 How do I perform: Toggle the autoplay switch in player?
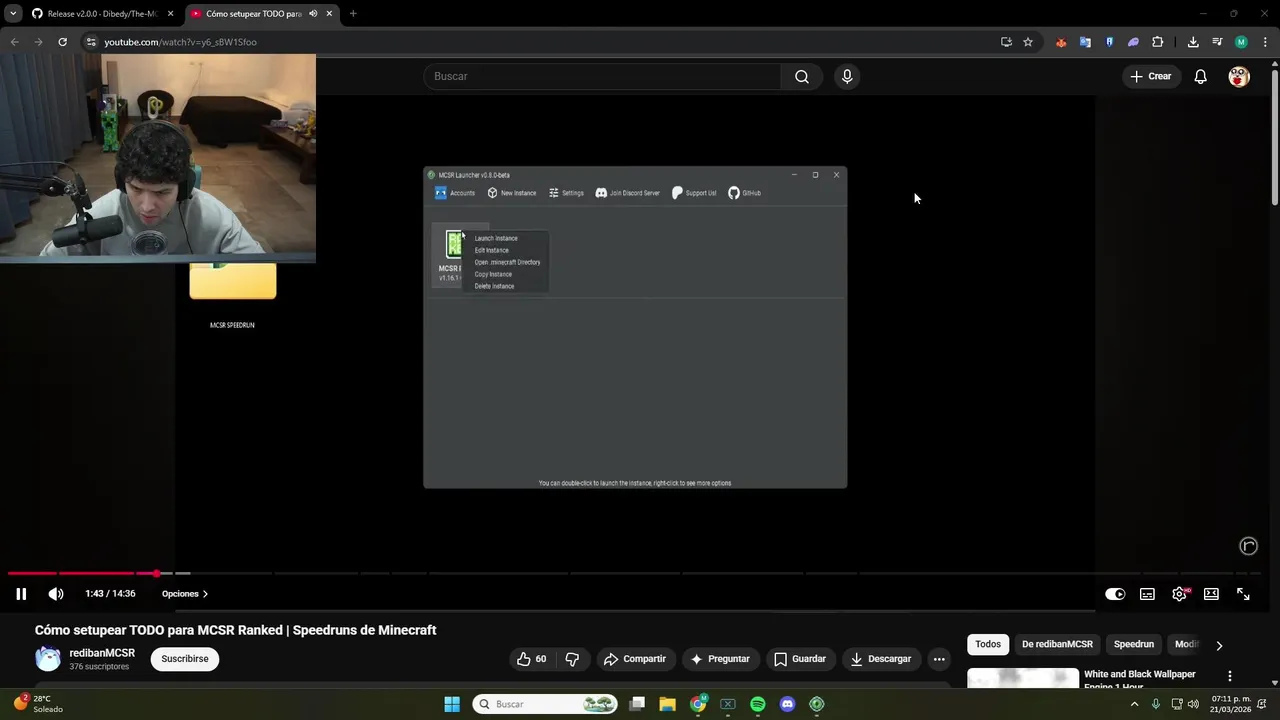(x=1115, y=594)
